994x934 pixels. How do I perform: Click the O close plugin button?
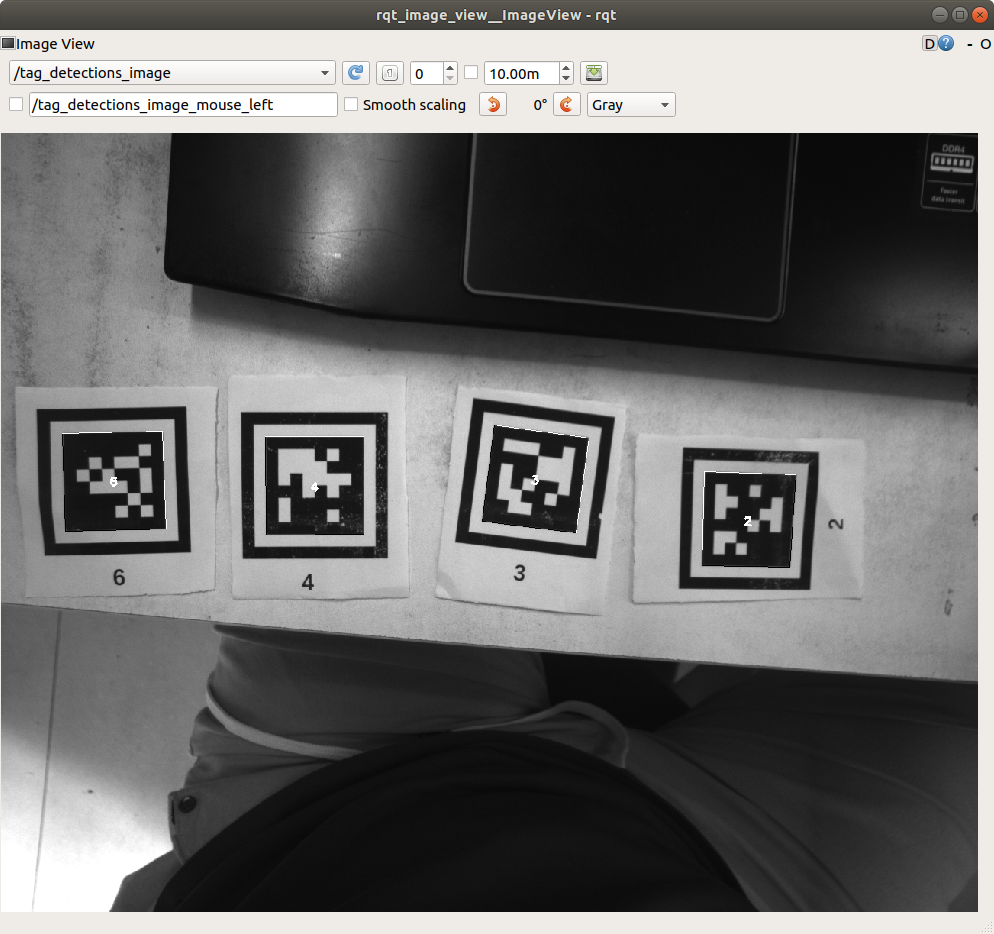pos(985,44)
